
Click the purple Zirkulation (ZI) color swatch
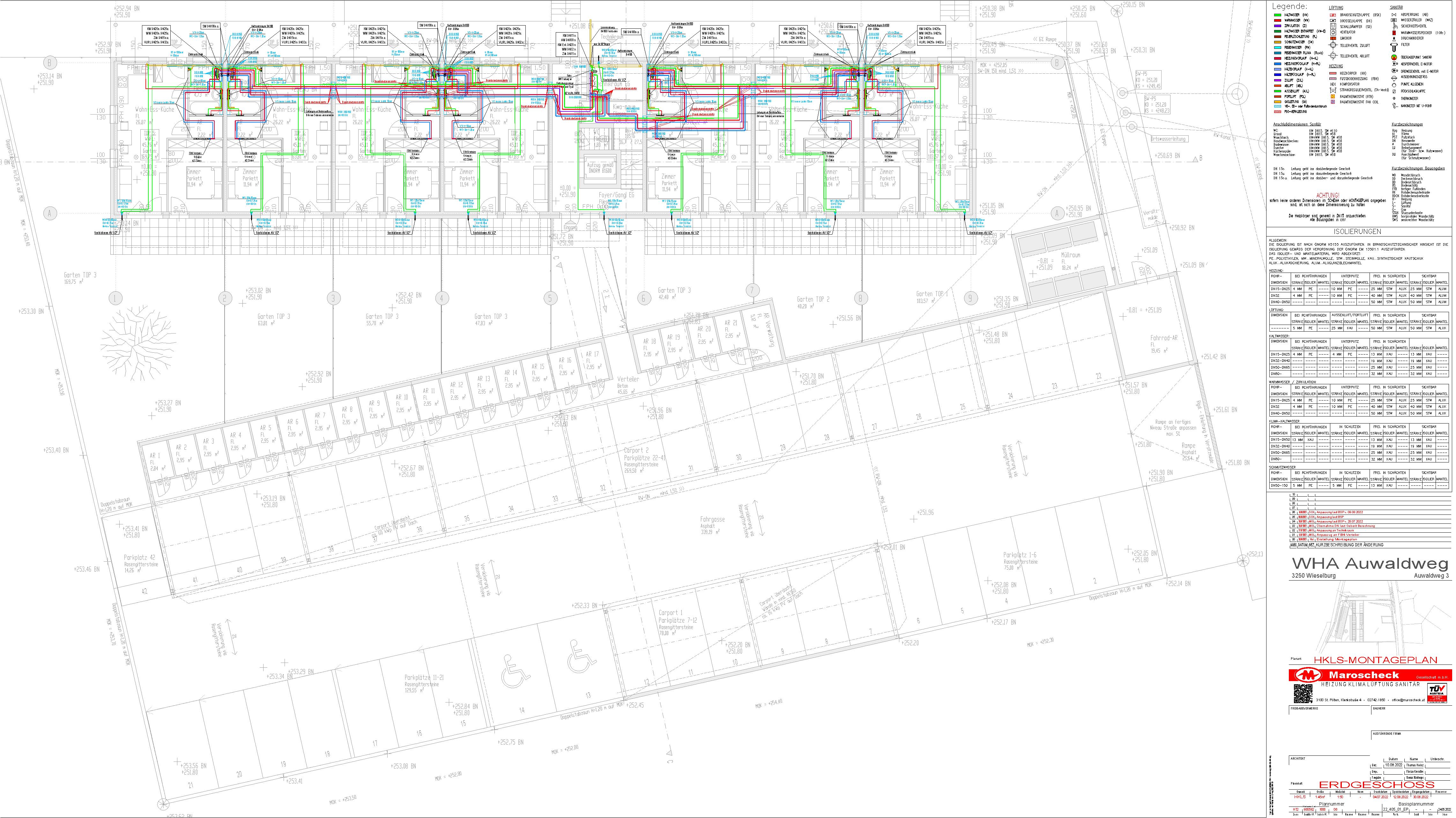[1278, 26]
